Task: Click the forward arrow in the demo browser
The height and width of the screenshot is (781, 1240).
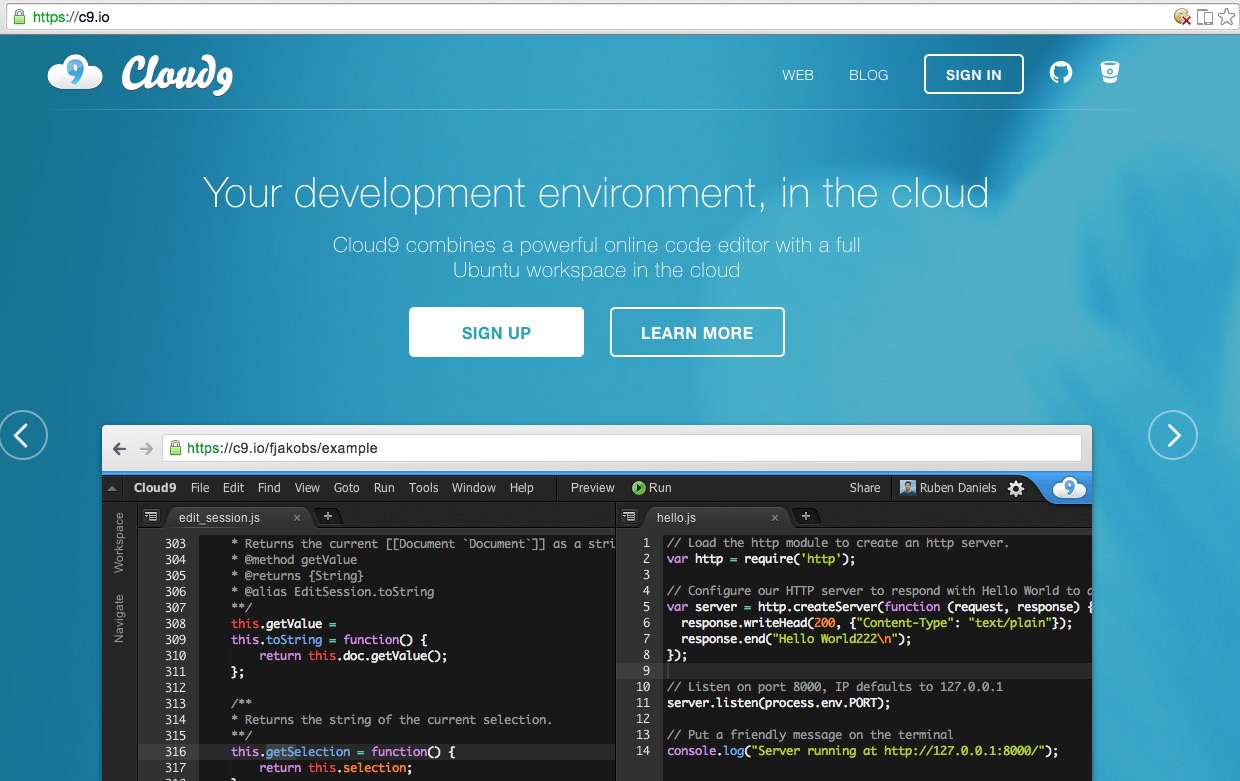Action: [x=146, y=448]
